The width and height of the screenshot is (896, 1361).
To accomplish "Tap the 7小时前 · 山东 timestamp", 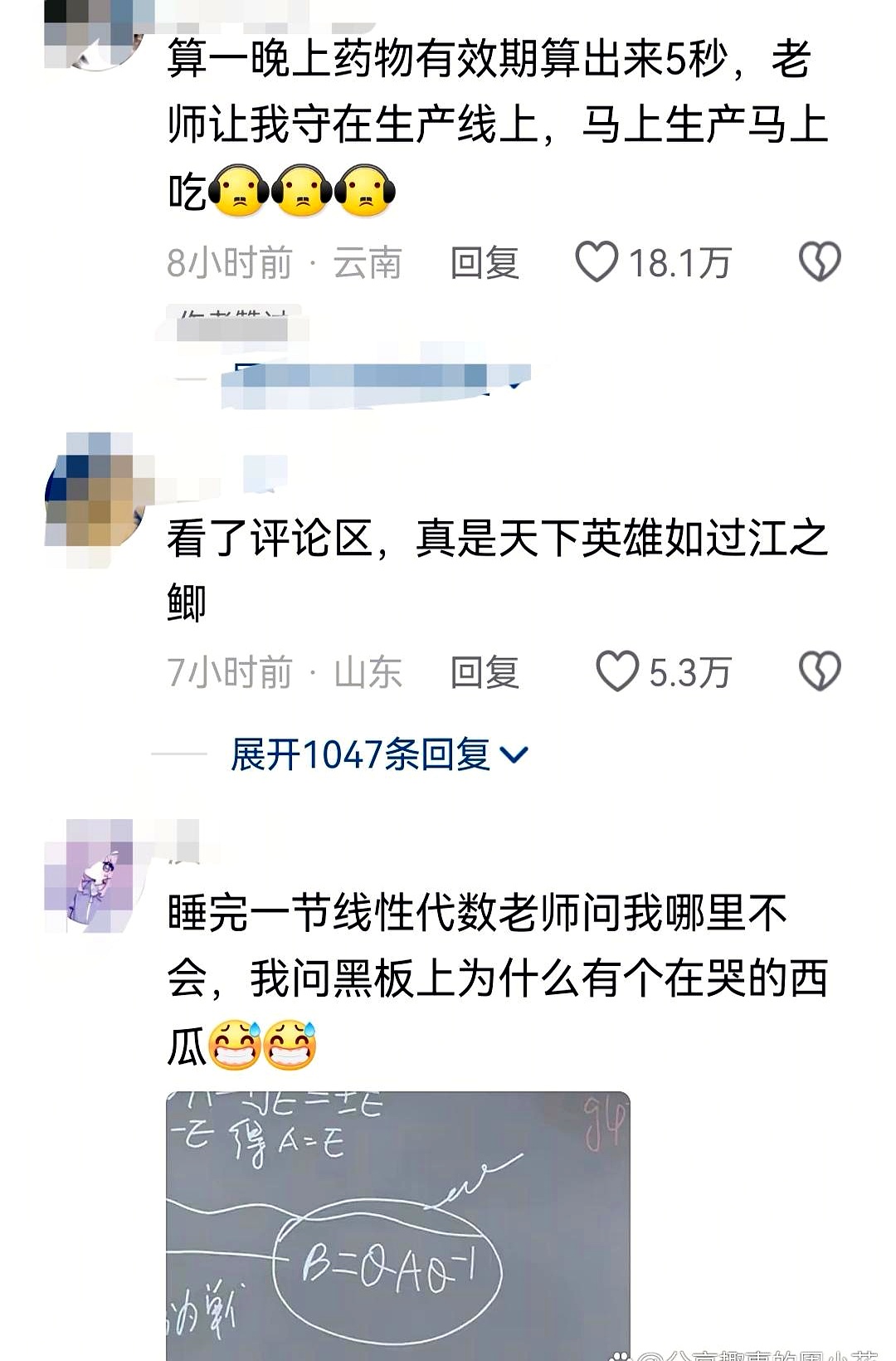I will pyautogui.click(x=285, y=672).
